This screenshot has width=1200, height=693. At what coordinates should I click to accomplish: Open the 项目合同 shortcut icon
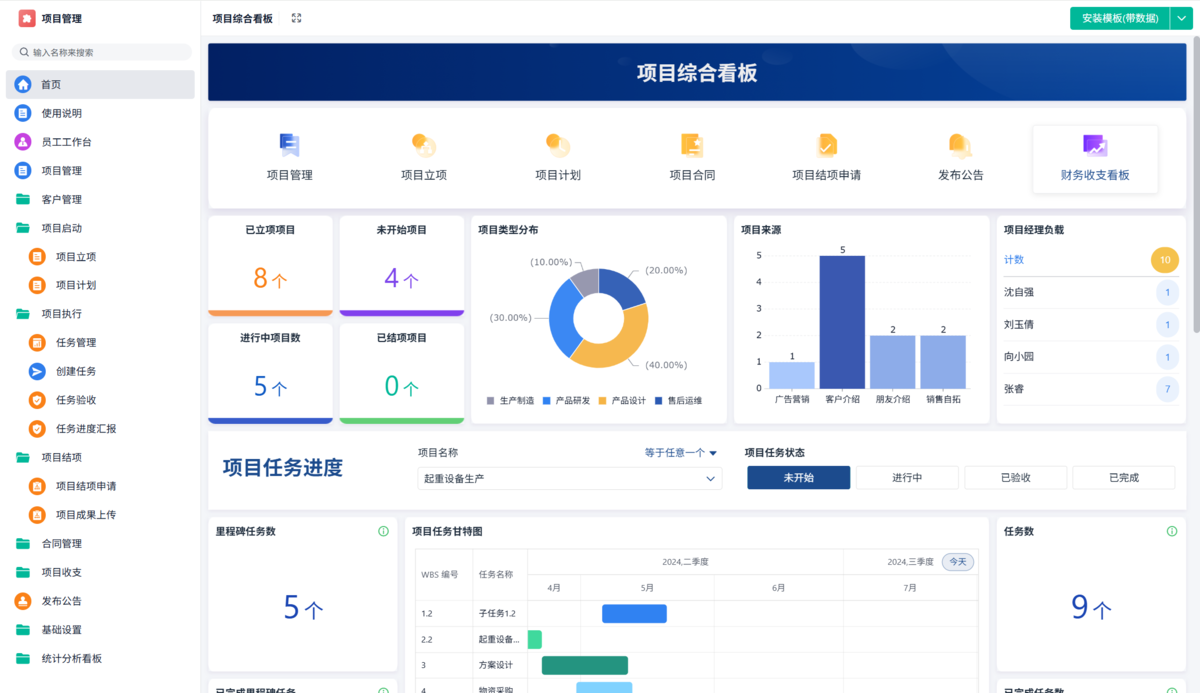(692, 146)
